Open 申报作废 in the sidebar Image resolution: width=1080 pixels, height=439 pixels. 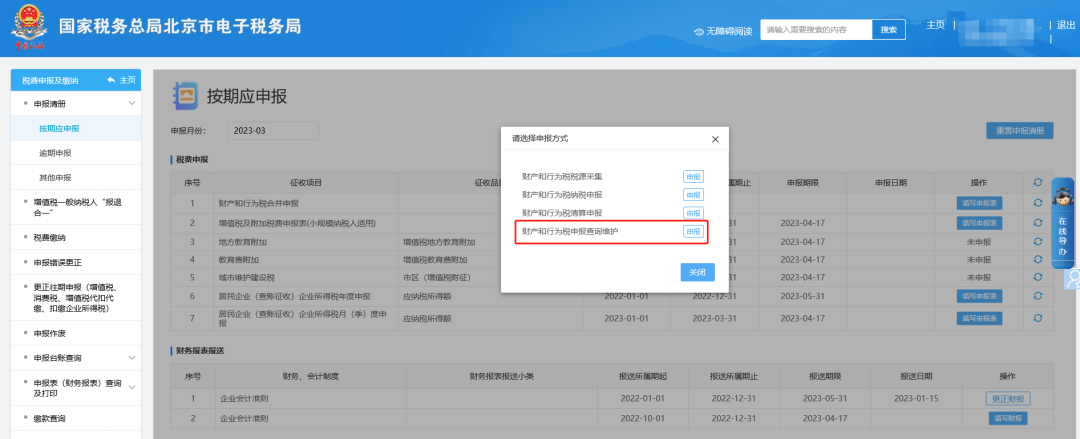click(x=50, y=334)
